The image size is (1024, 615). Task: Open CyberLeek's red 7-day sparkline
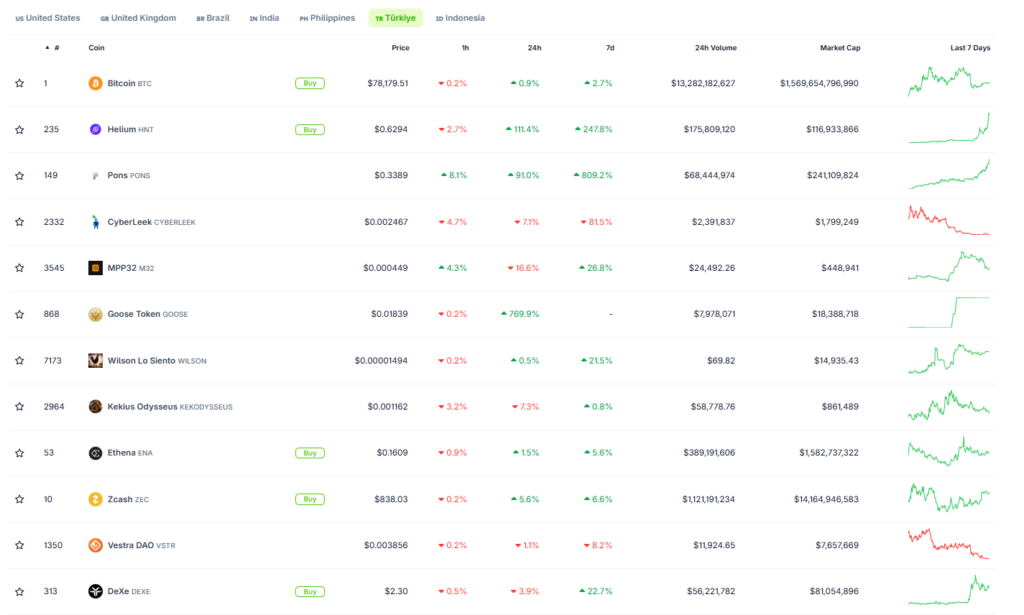(948, 221)
